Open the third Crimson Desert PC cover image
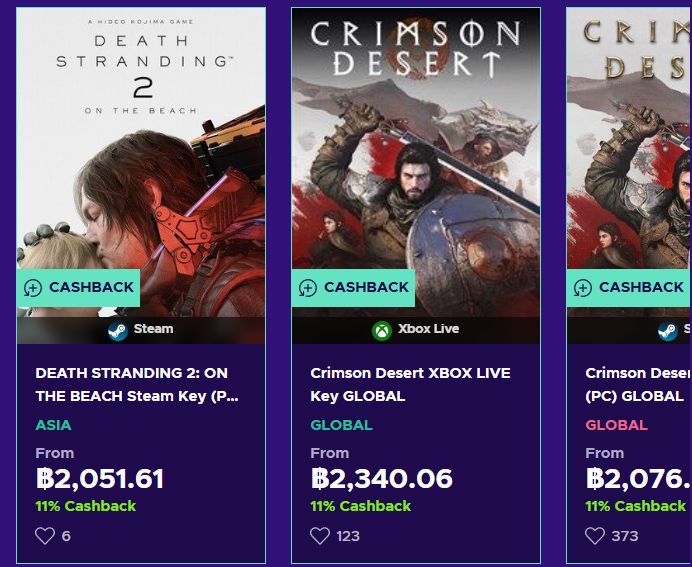This screenshot has height=567, width=692. 630,150
